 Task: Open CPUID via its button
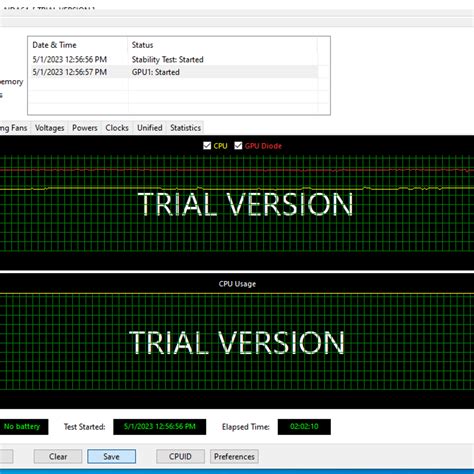point(180,456)
